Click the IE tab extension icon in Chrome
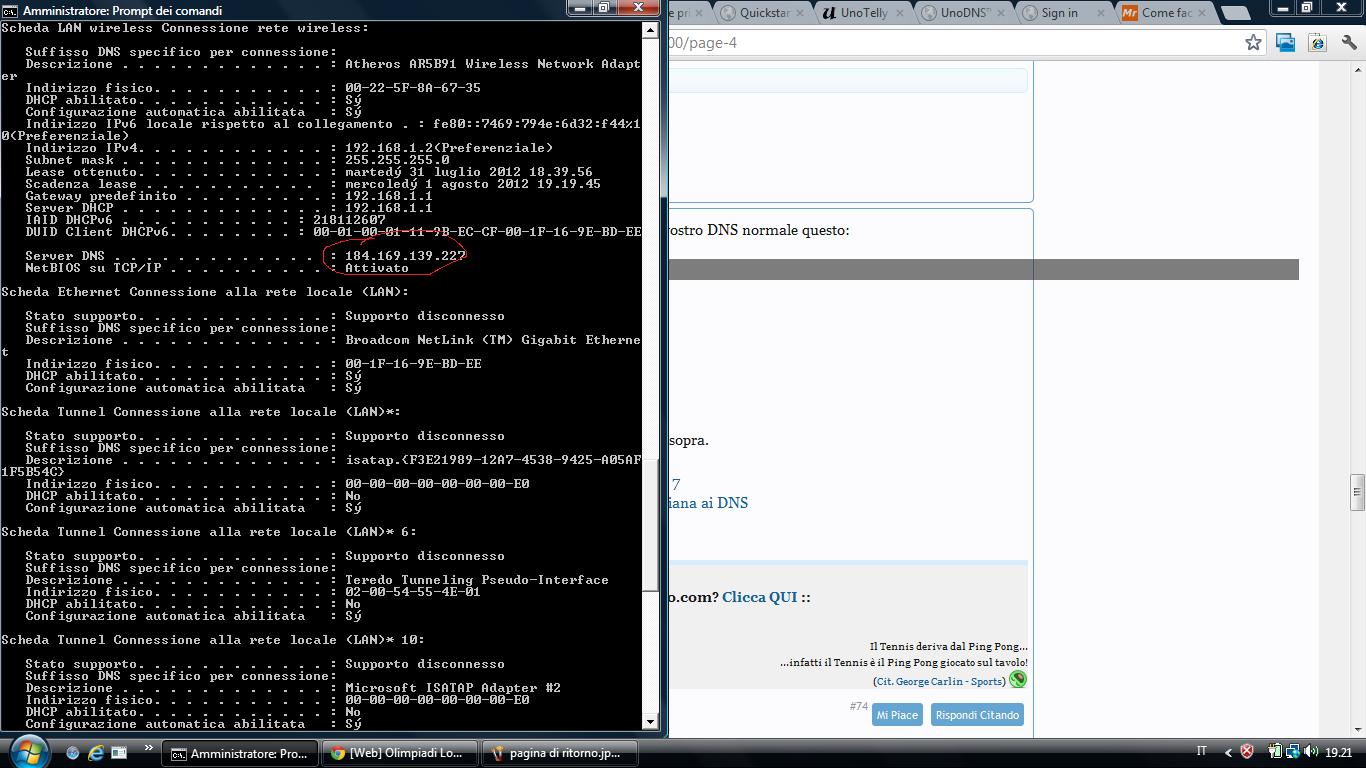1366x768 pixels. coord(1317,42)
